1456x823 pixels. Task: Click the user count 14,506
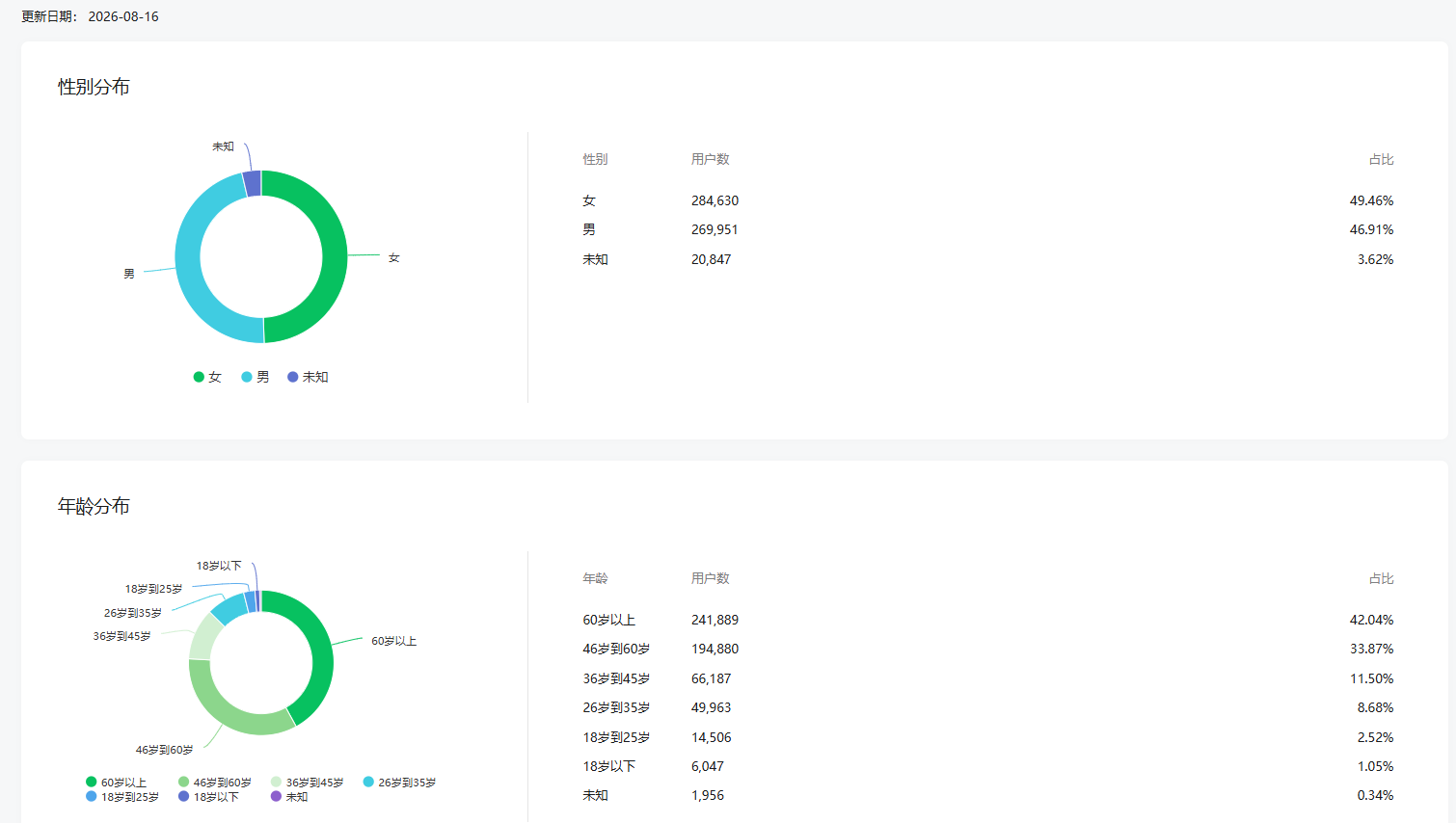point(711,737)
